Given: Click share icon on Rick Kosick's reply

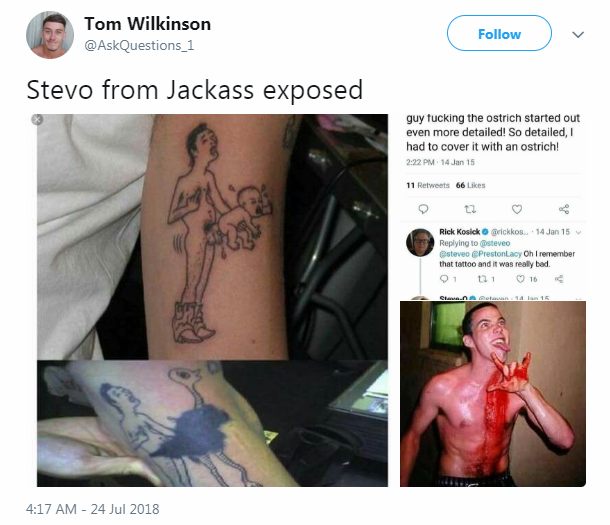Looking at the screenshot, I should (559, 279).
